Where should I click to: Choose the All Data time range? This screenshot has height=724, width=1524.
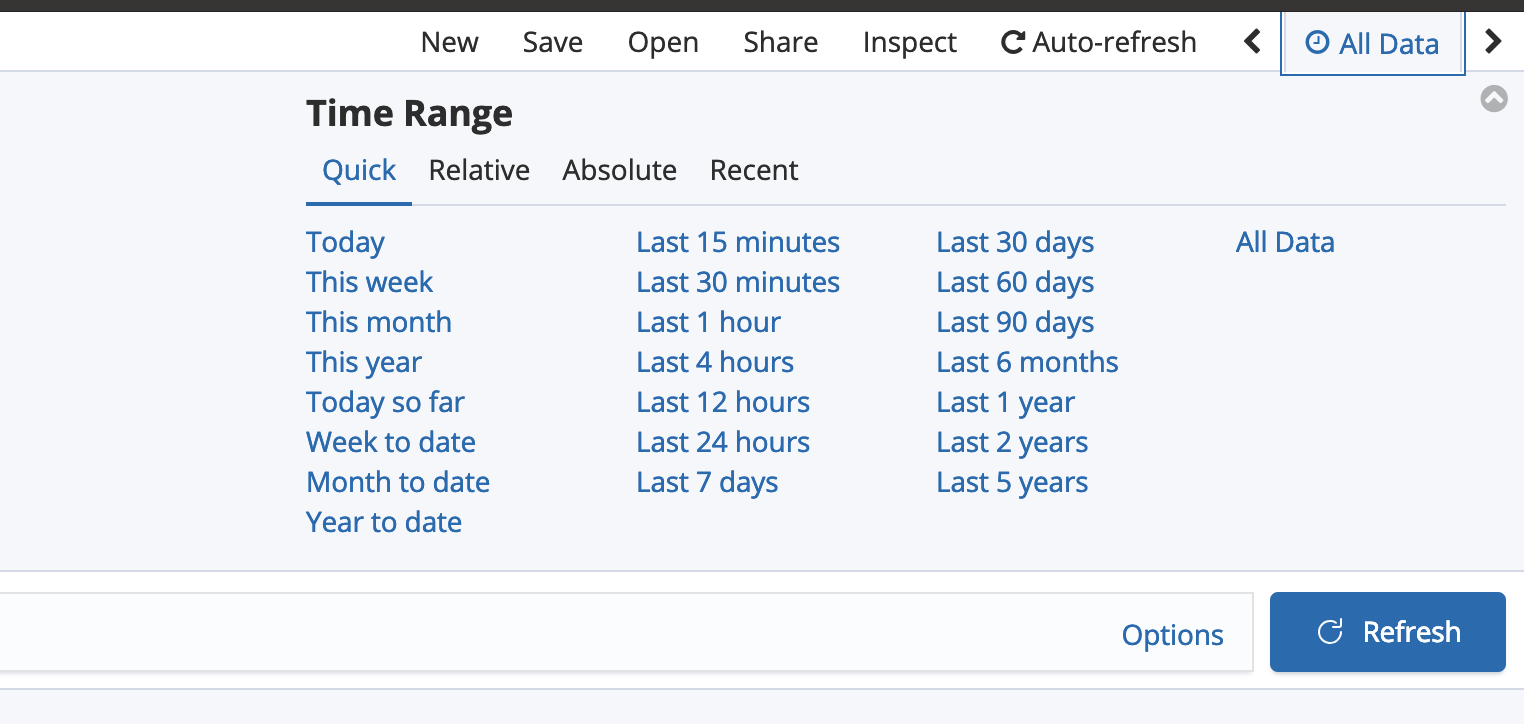point(1285,242)
